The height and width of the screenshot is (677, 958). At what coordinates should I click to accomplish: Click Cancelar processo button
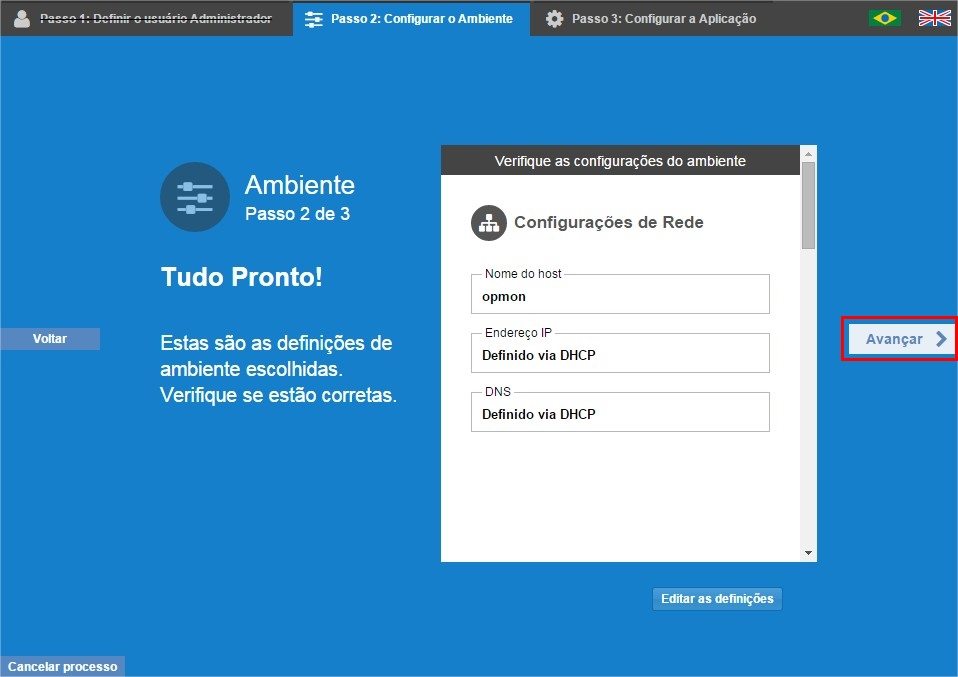tap(62, 666)
